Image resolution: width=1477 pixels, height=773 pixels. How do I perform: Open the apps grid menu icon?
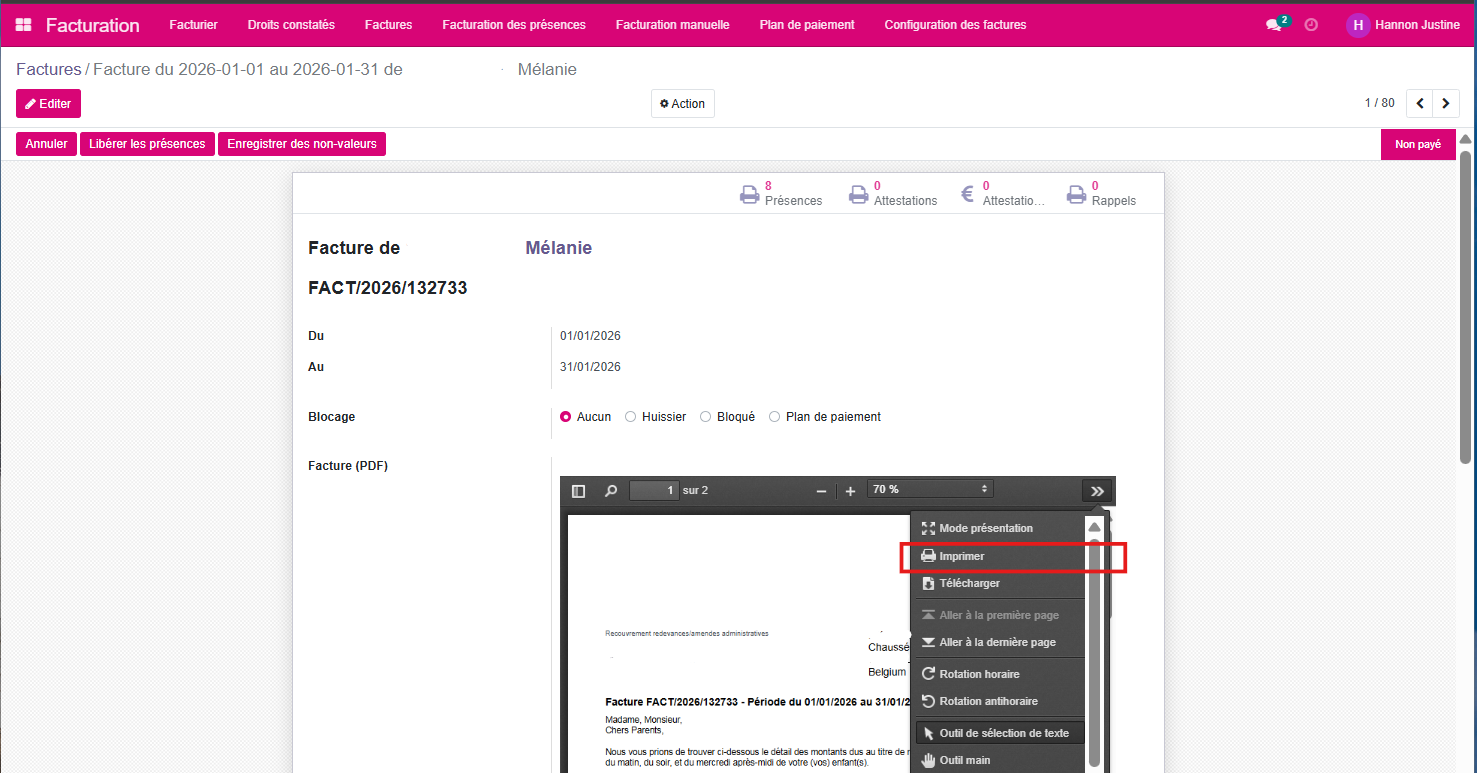tap(24, 25)
